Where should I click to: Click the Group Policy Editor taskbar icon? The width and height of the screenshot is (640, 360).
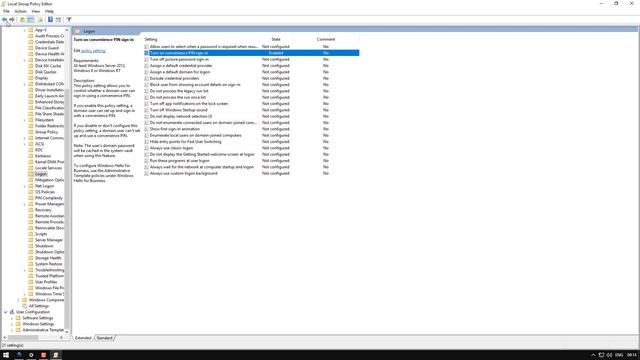[56, 355]
